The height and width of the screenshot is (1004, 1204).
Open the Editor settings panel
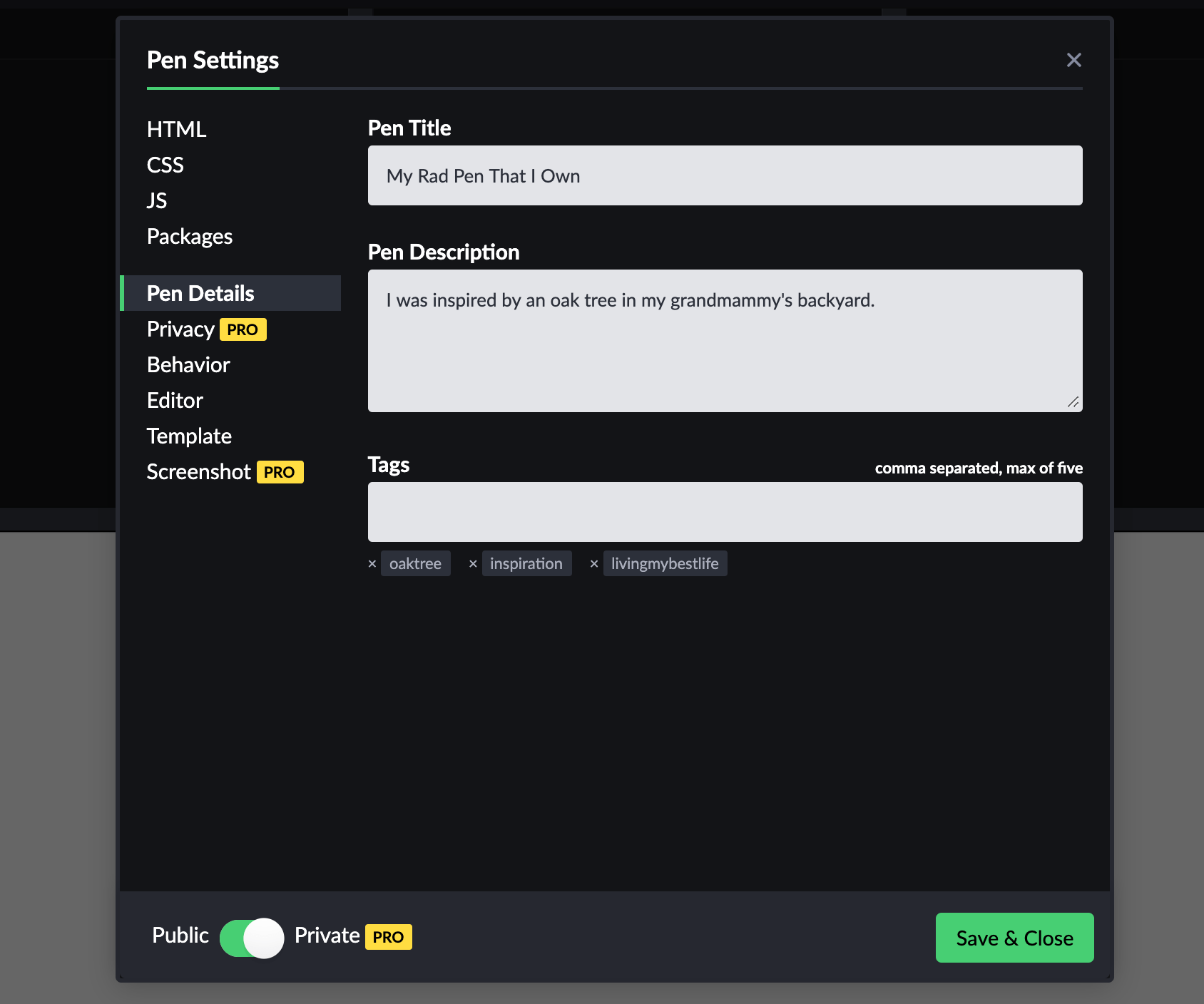click(175, 400)
